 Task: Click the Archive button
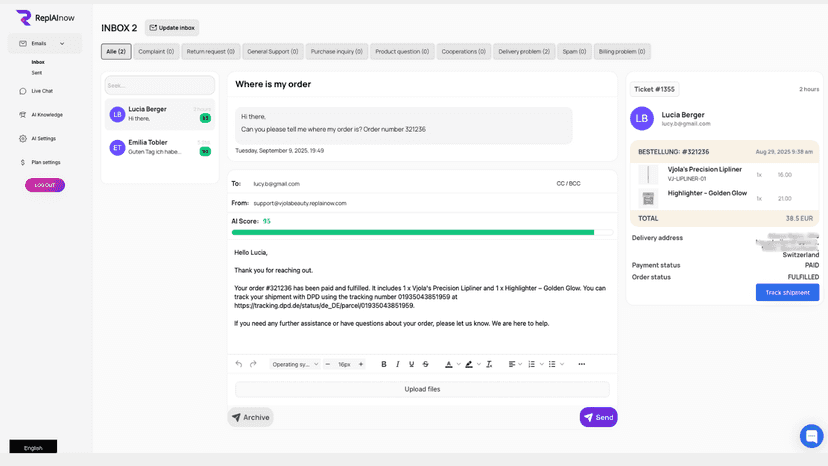(251, 417)
